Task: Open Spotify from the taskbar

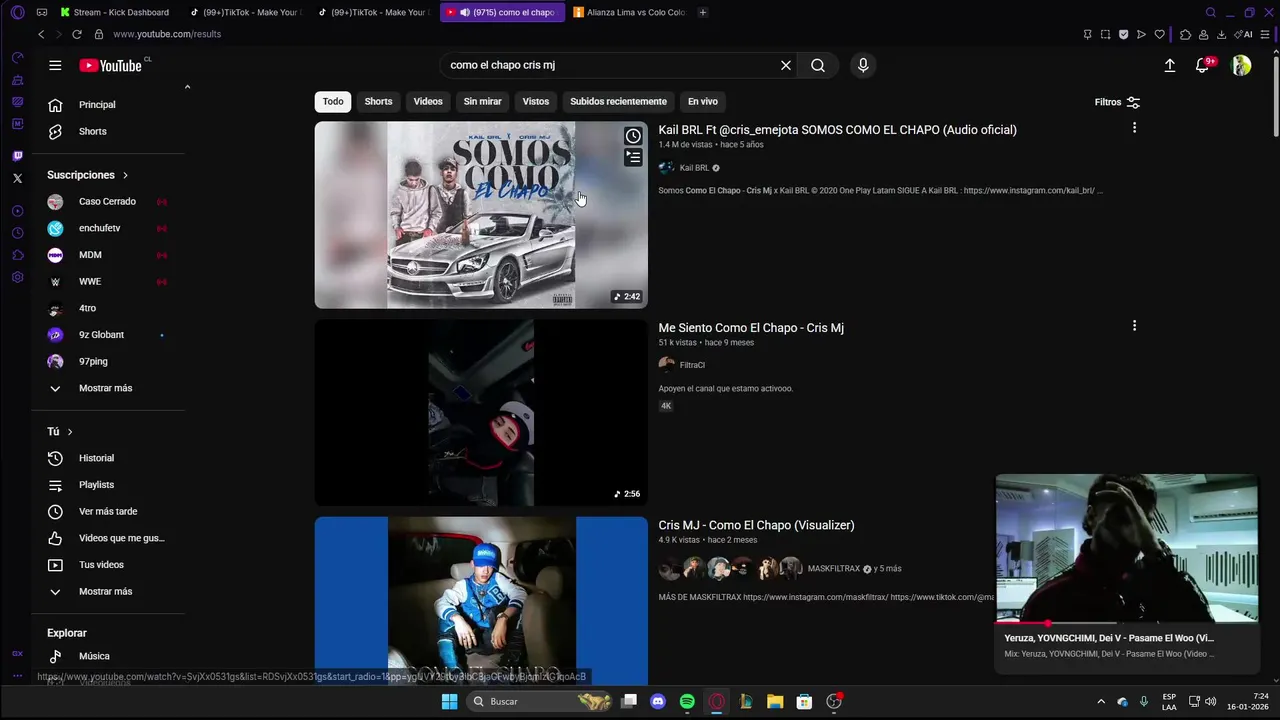Action: coord(687,701)
